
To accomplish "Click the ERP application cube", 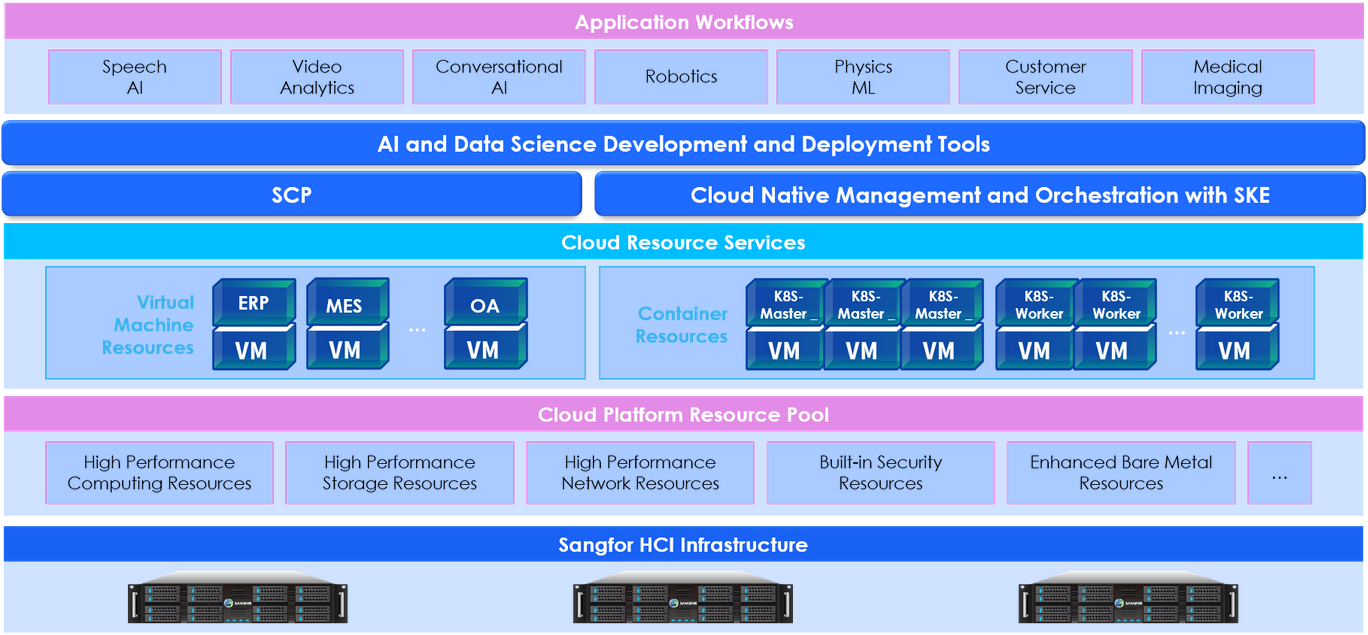I will [x=254, y=303].
